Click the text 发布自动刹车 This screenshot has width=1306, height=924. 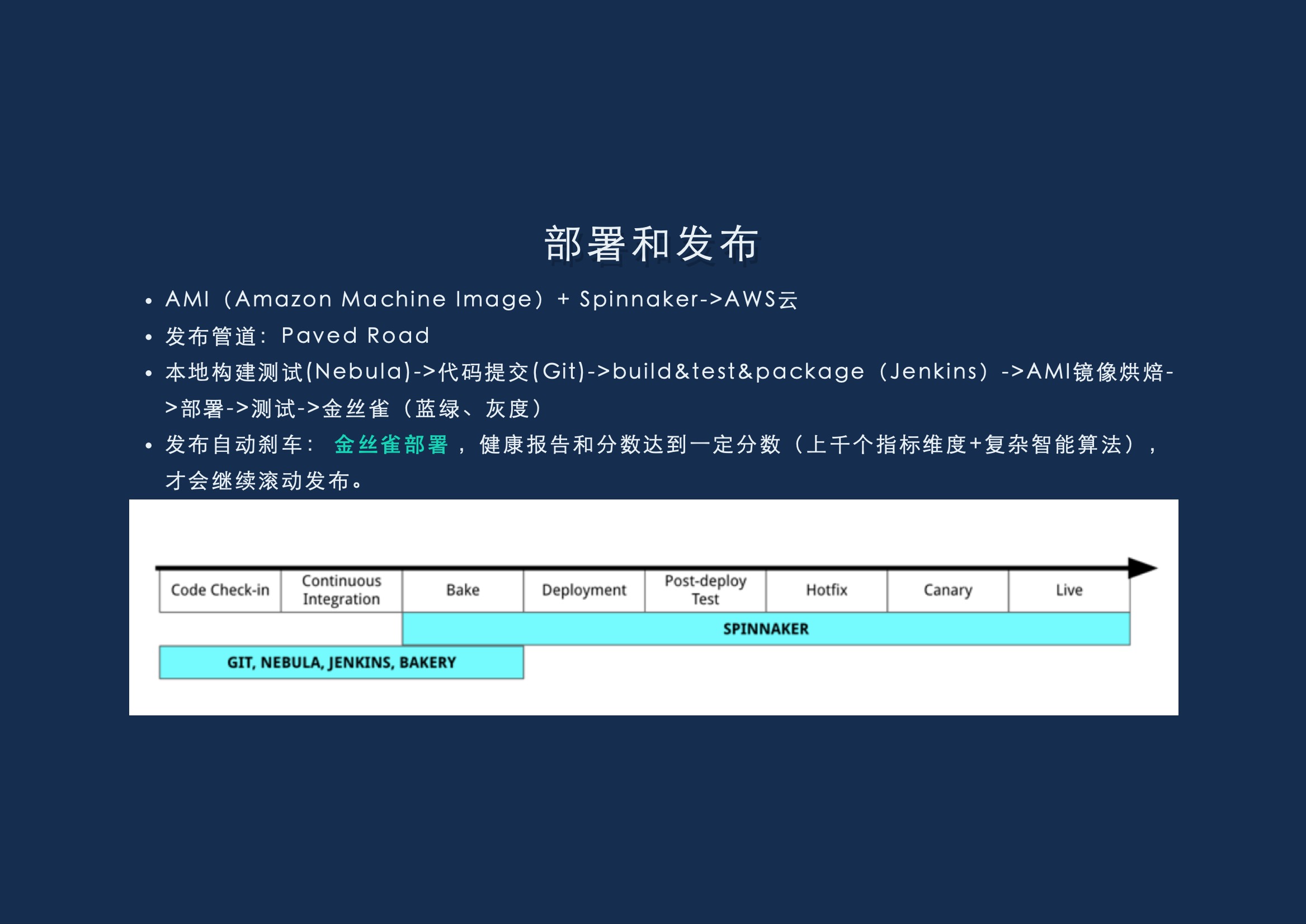(x=233, y=444)
